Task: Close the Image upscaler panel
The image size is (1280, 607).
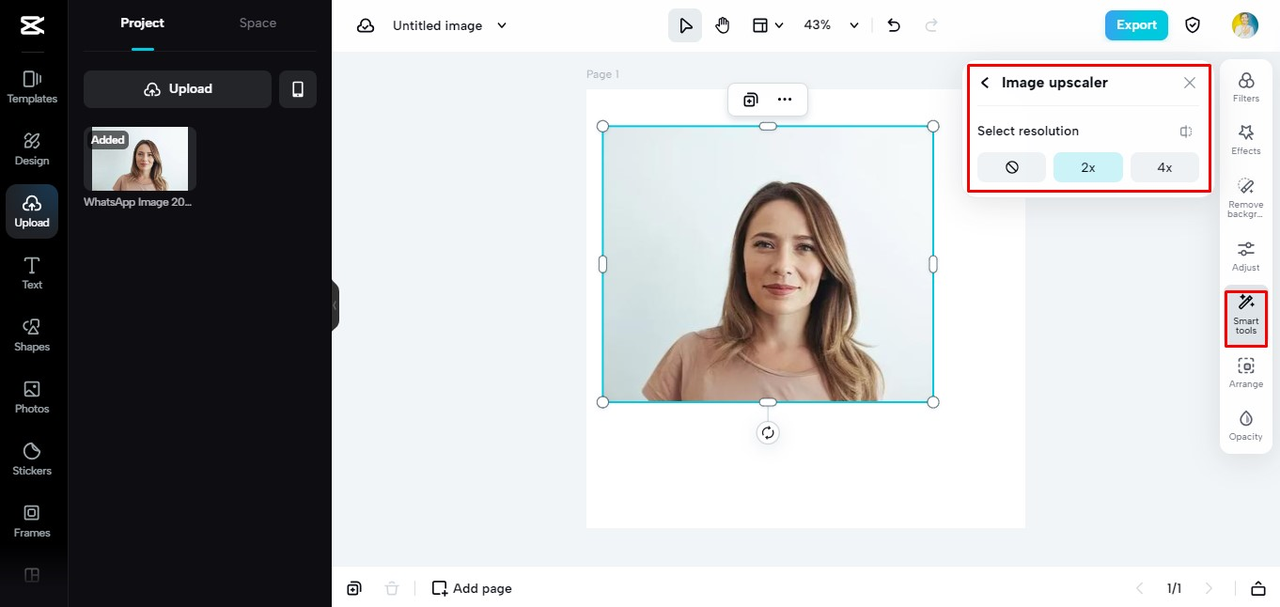Action: click(1190, 83)
